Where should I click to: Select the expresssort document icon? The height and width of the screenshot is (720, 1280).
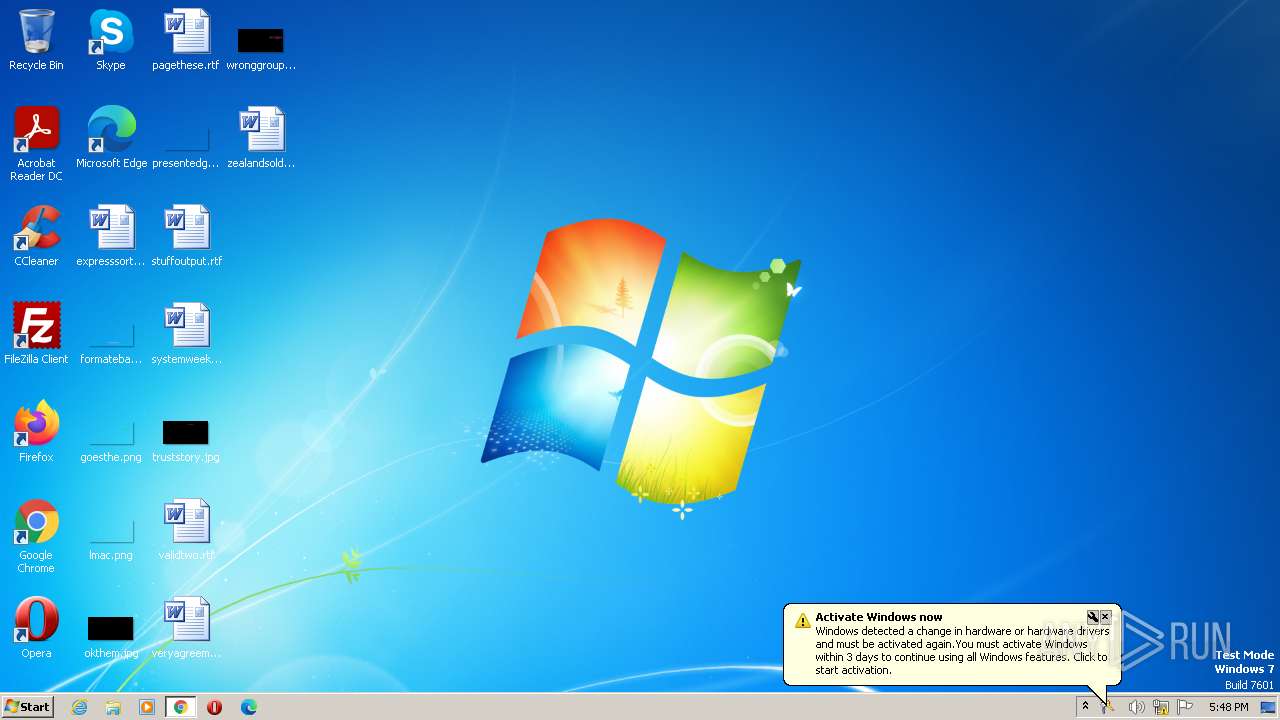coord(111,236)
